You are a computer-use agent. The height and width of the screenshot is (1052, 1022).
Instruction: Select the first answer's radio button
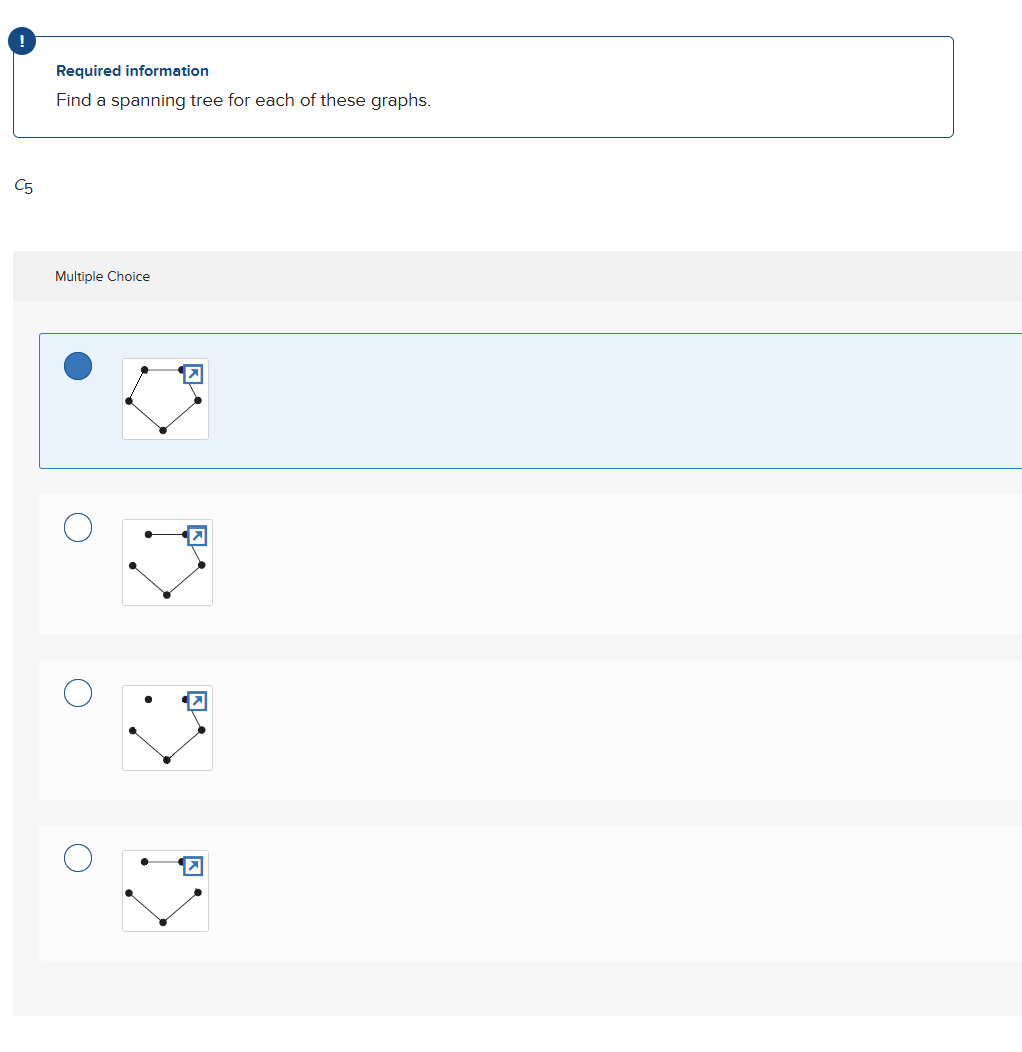point(77,366)
